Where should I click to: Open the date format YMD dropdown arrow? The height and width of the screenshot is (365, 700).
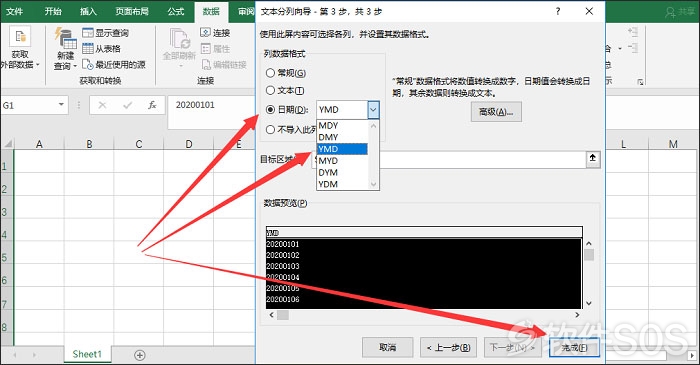click(x=374, y=110)
